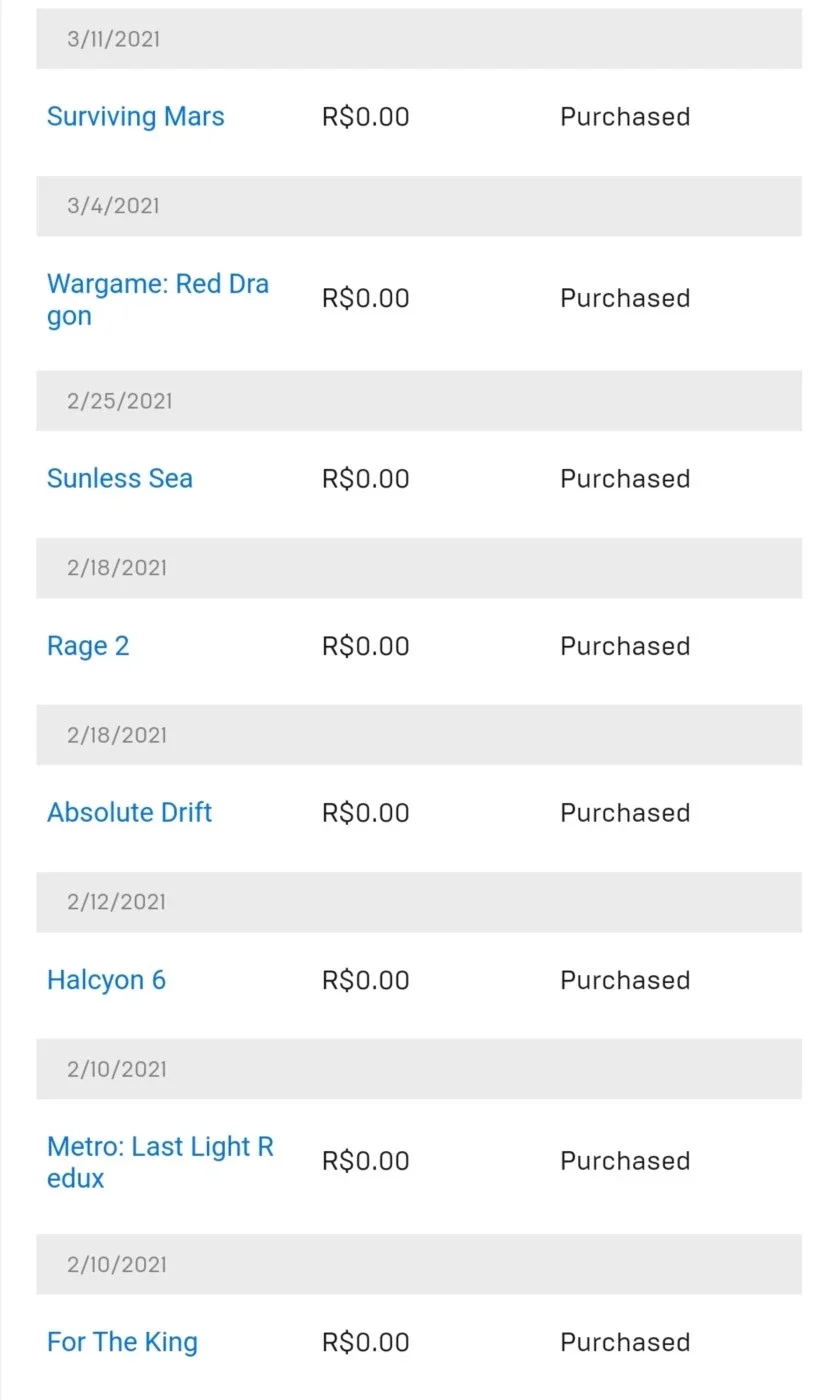Open the For The King link

pyautogui.click(x=122, y=1342)
